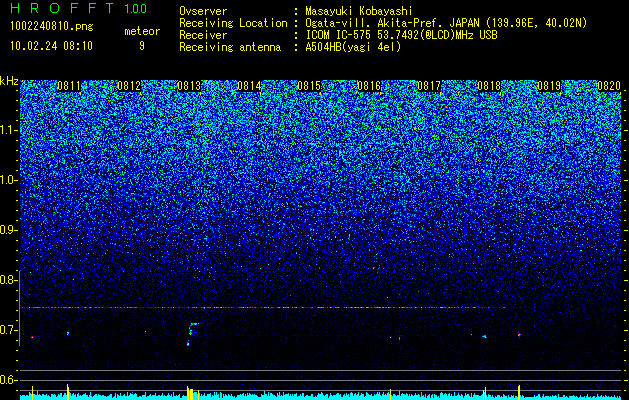Click the 0812 time marker
The width and height of the screenshot is (629, 400).
pyautogui.click(x=129, y=86)
